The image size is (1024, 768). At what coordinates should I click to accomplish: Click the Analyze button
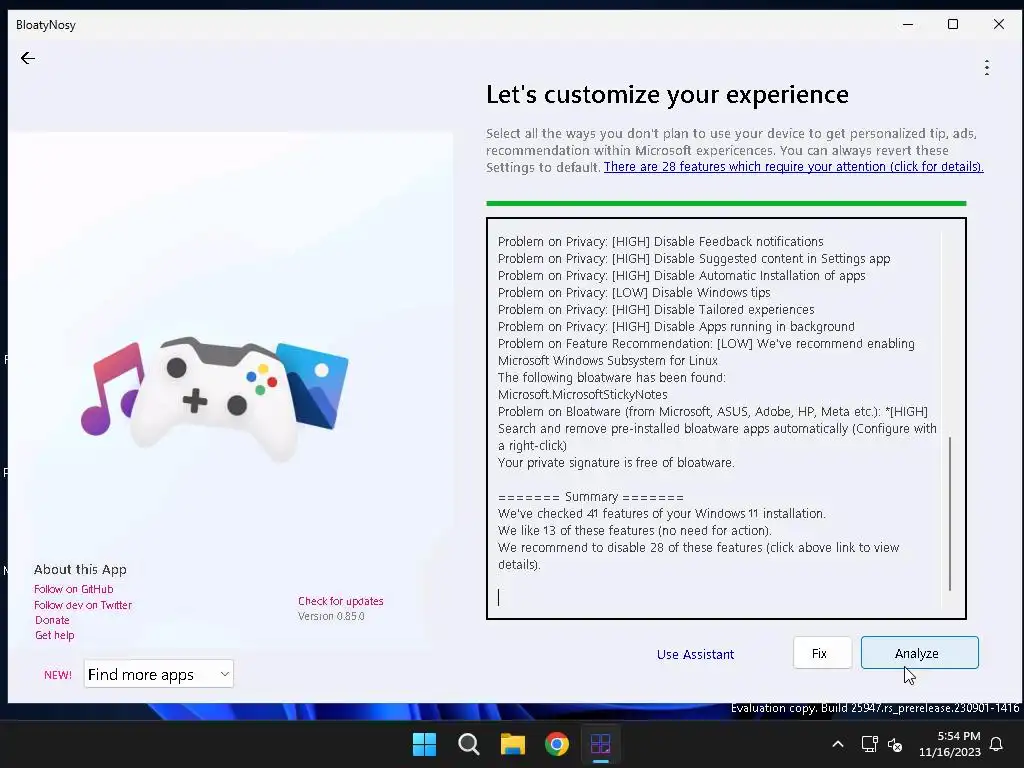(919, 653)
